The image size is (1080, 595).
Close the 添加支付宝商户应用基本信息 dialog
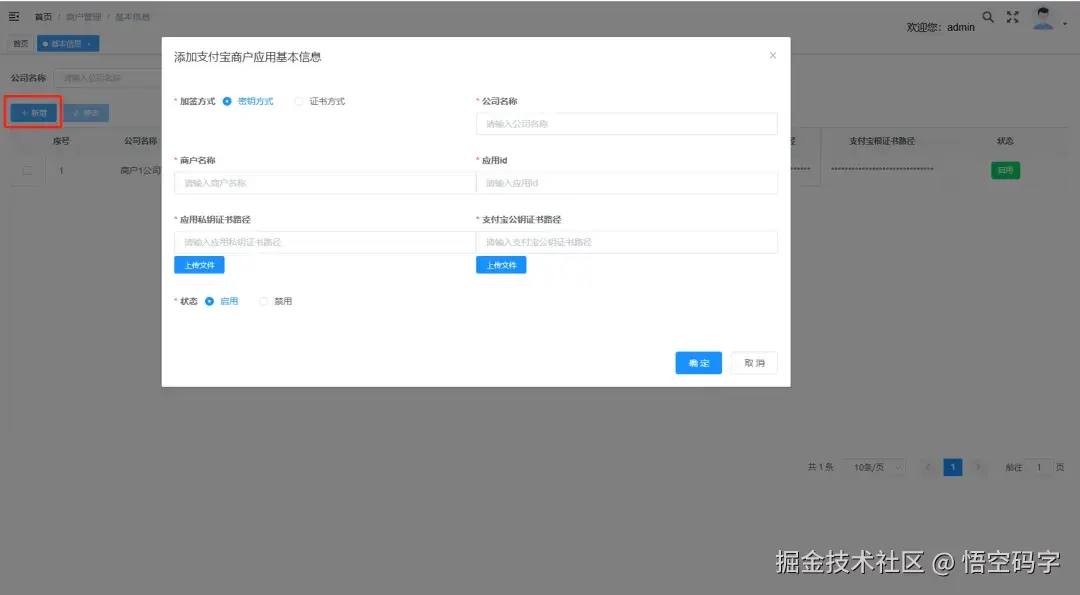pos(772,55)
